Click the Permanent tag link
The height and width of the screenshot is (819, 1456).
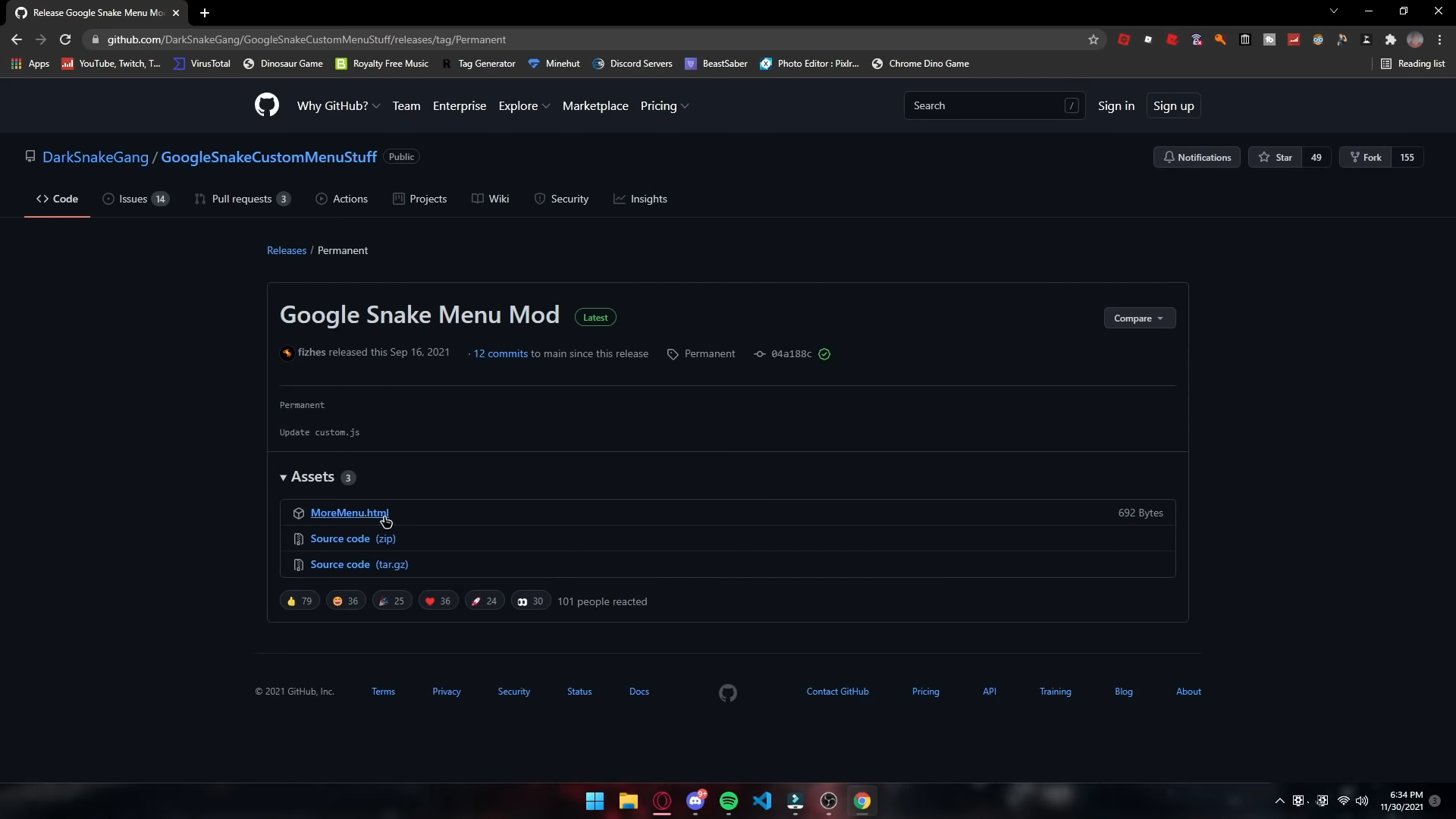tap(709, 354)
